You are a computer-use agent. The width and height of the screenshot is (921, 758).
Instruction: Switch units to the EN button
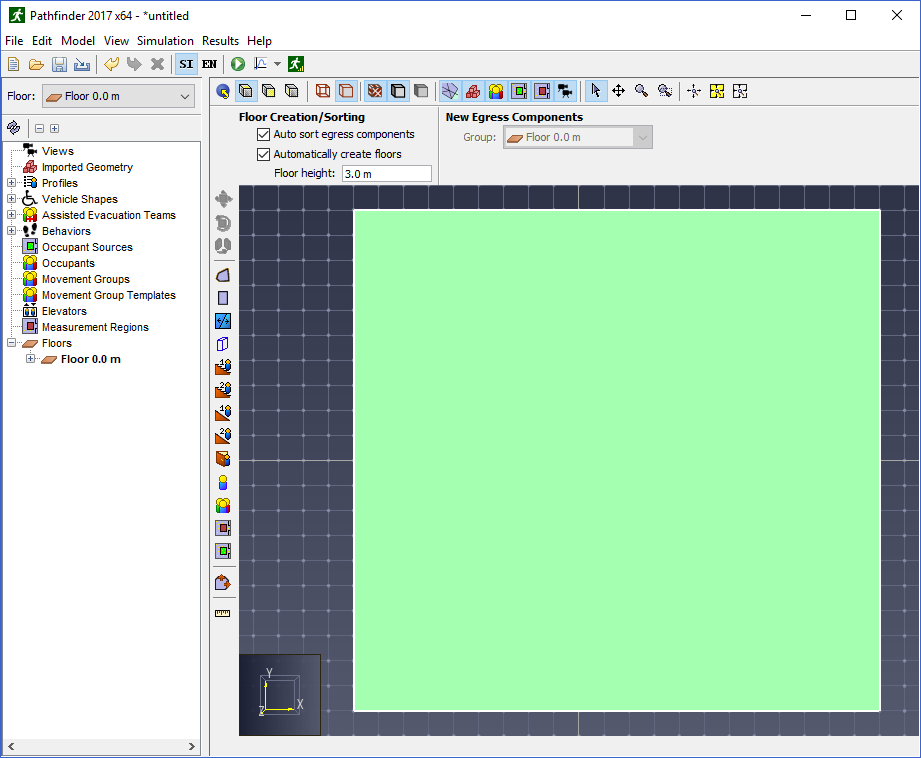(210, 64)
